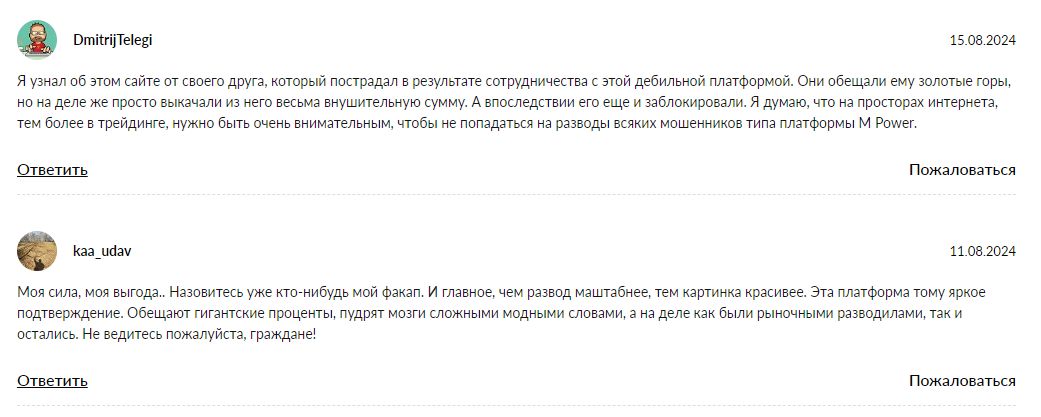Click kaa_udav's profile avatar photo
The height and width of the screenshot is (417, 1041).
coord(36,251)
